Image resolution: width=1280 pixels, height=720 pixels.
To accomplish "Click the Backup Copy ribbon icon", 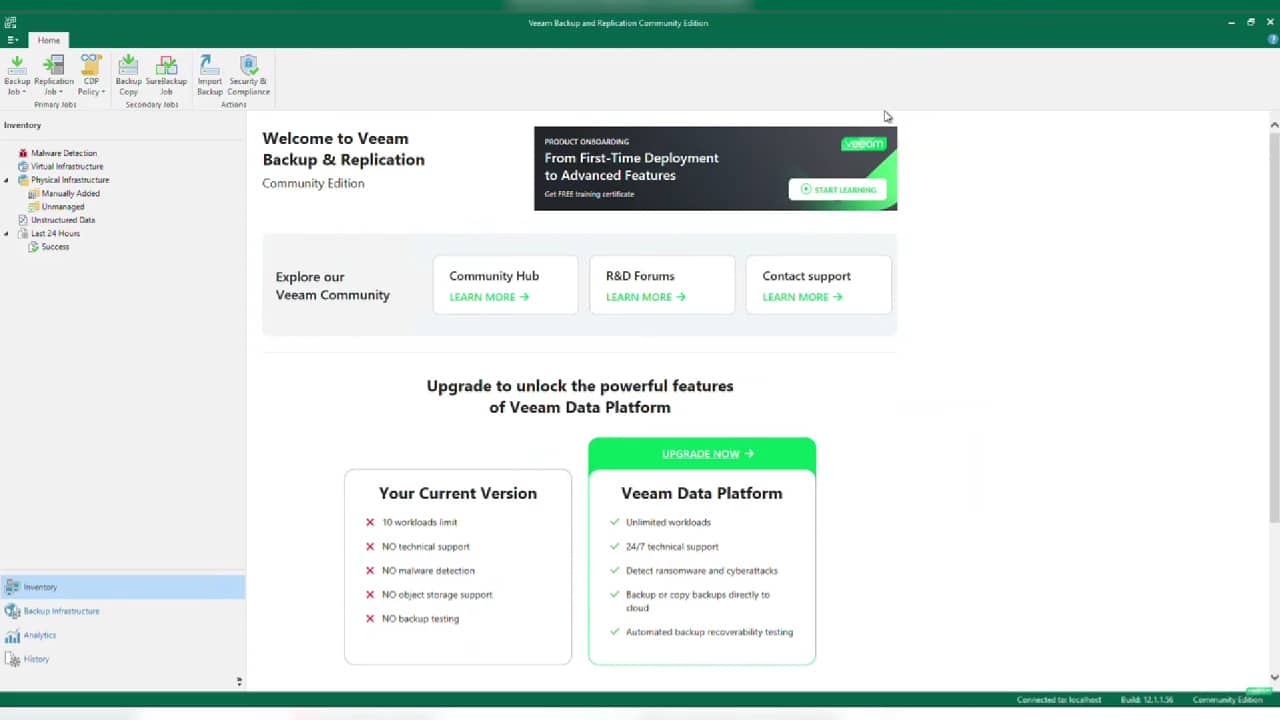I will 128,75.
